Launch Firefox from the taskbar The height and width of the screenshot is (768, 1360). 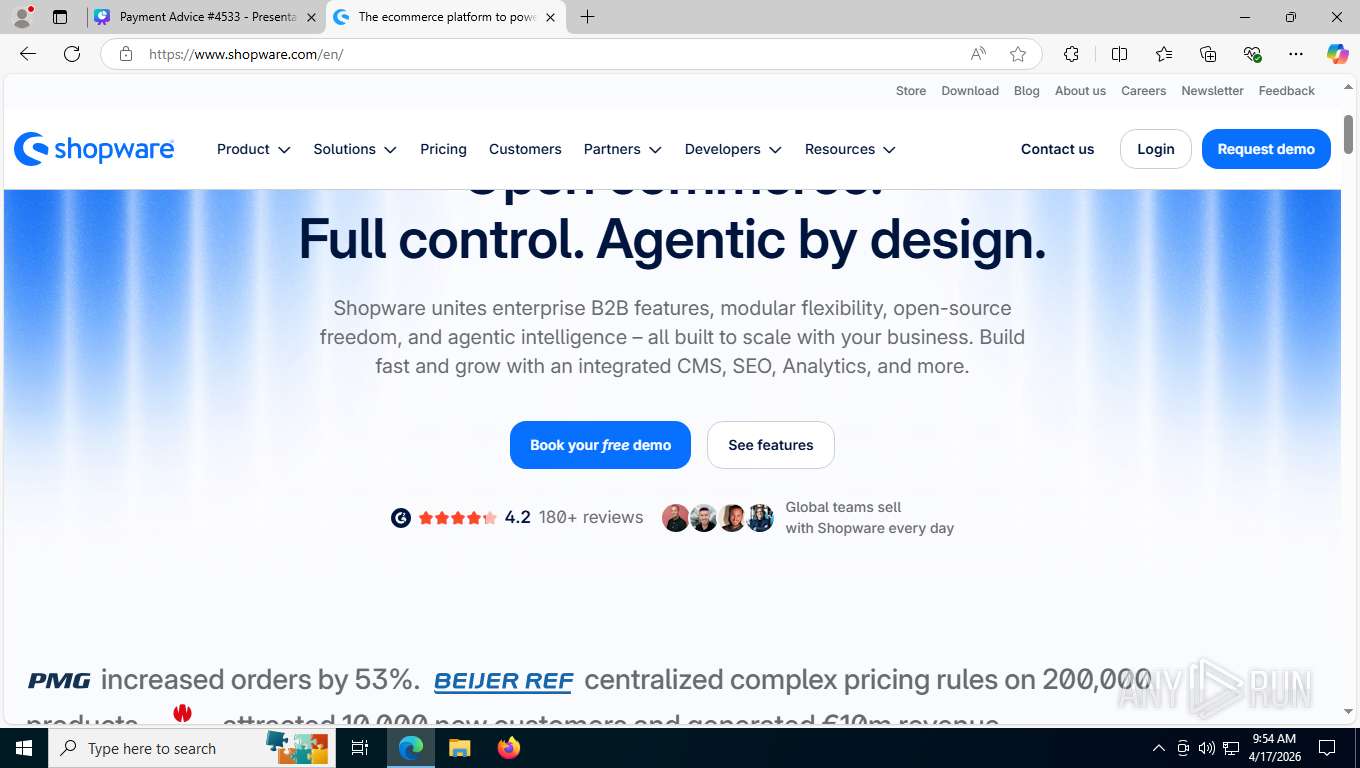tap(508, 748)
